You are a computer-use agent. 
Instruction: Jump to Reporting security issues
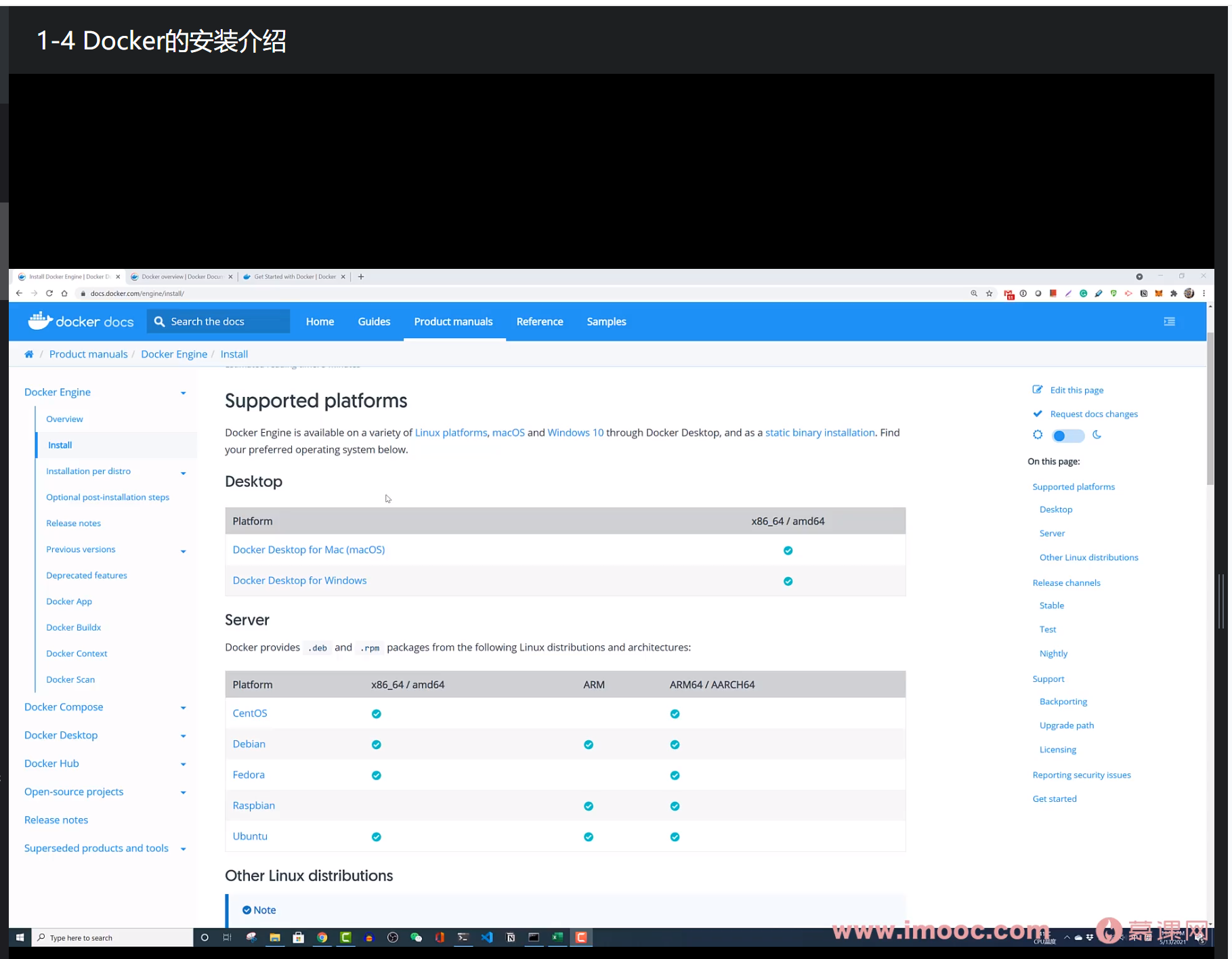point(1081,775)
